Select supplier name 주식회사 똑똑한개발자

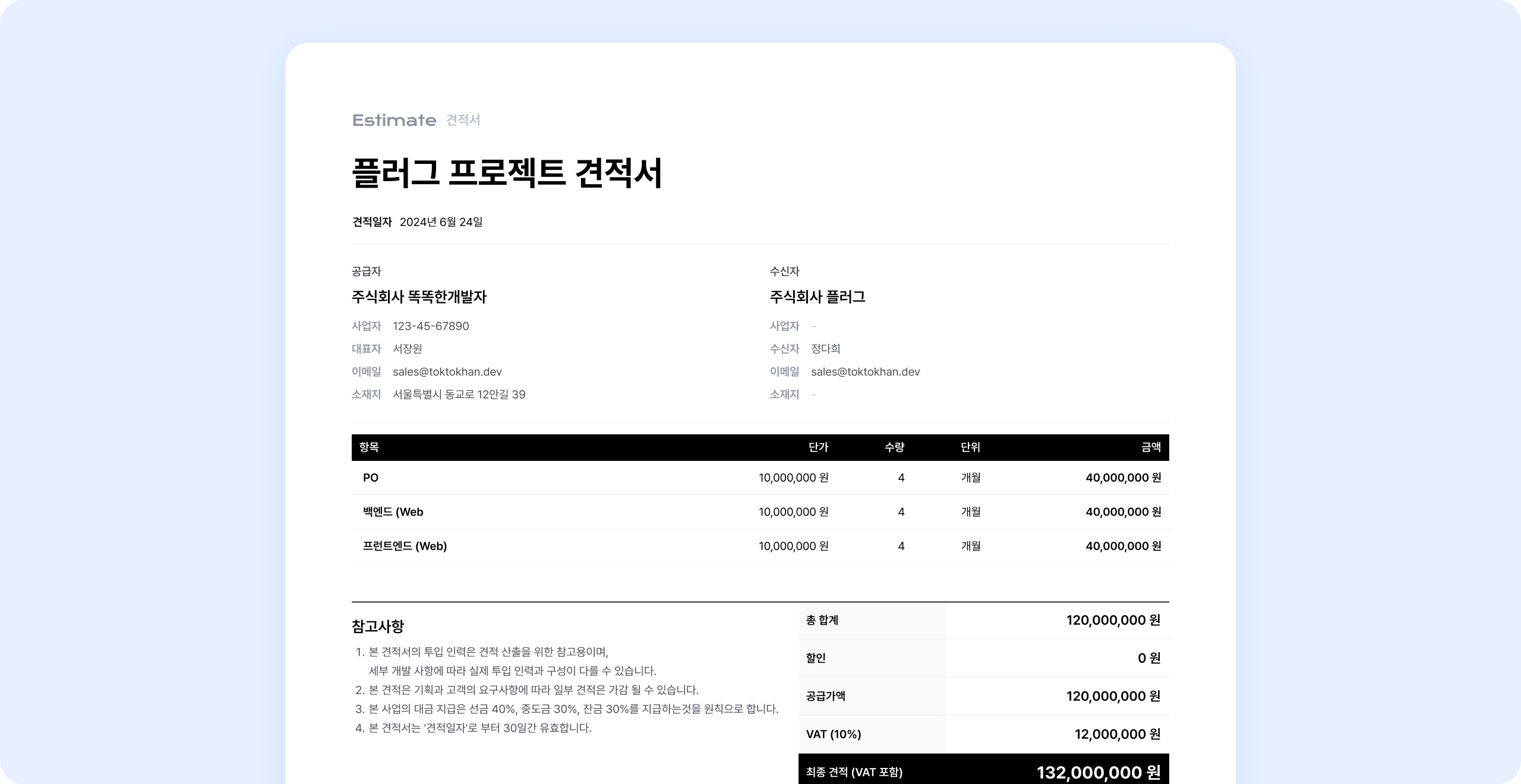coord(419,297)
